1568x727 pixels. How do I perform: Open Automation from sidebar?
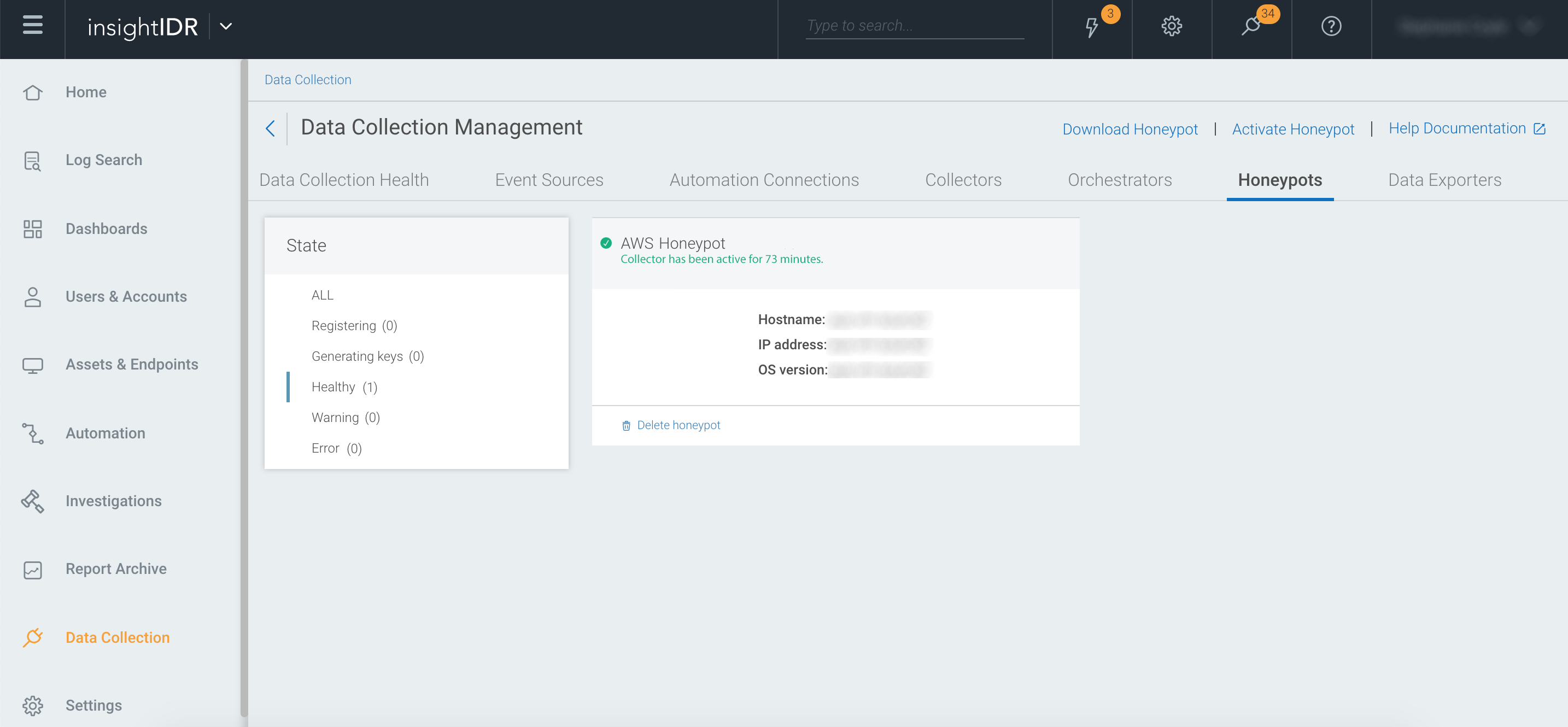click(106, 433)
